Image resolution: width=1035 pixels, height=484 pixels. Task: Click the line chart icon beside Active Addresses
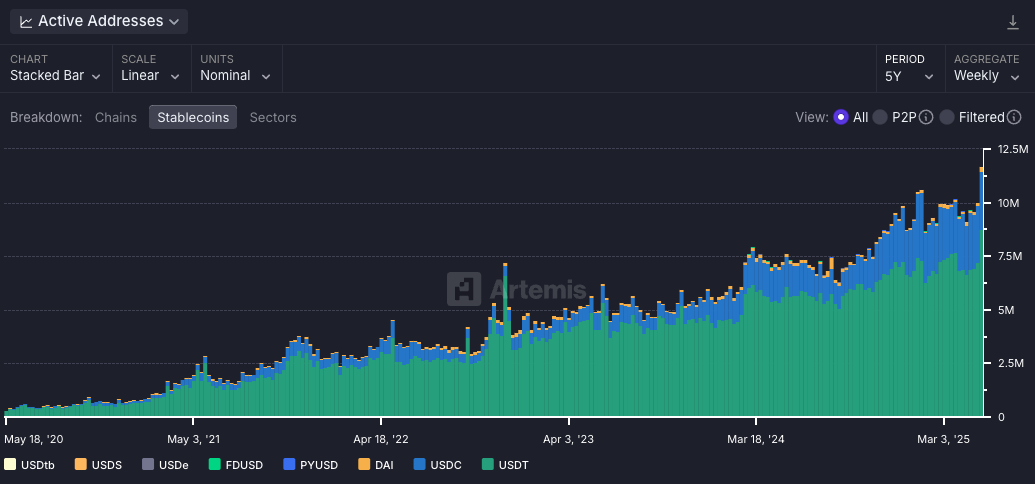pyautogui.click(x=25, y=21)
